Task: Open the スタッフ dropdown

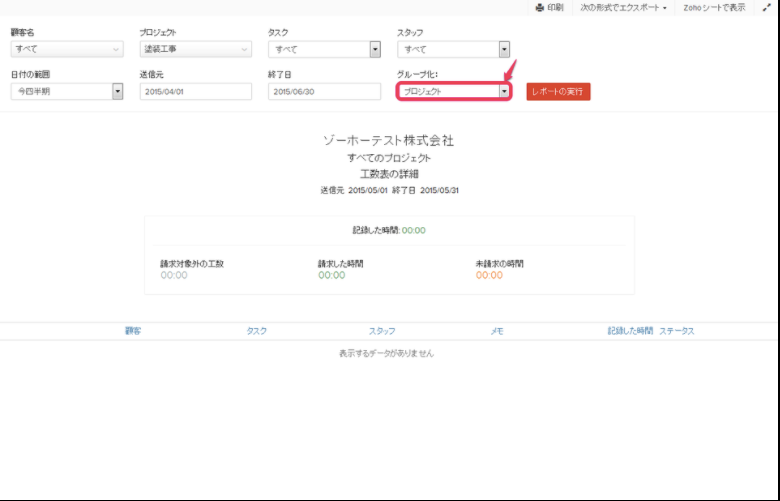Action: (x=453, y=49)
